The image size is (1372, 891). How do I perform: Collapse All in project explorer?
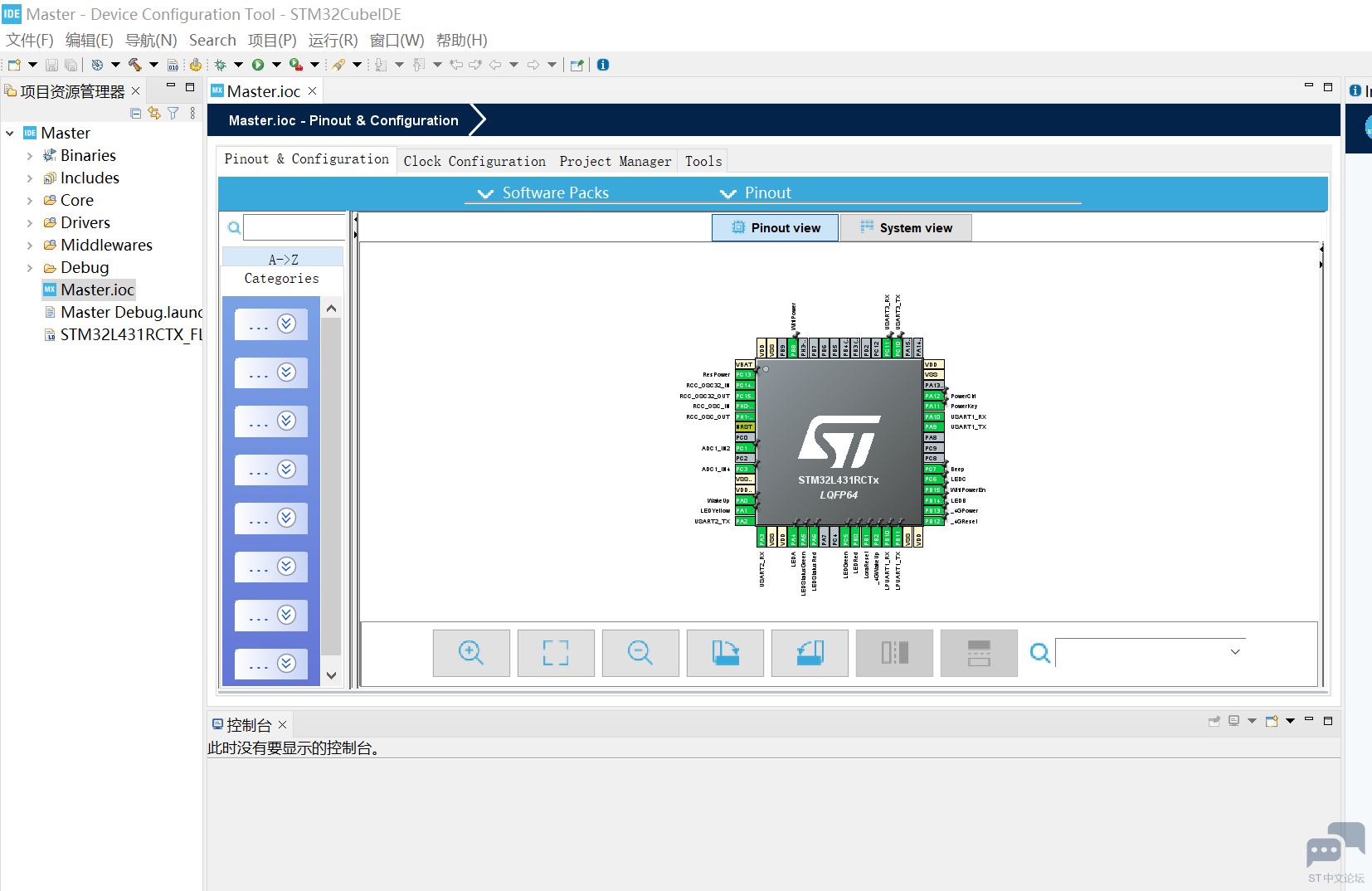pyautogui.click(x=136, y=113)
